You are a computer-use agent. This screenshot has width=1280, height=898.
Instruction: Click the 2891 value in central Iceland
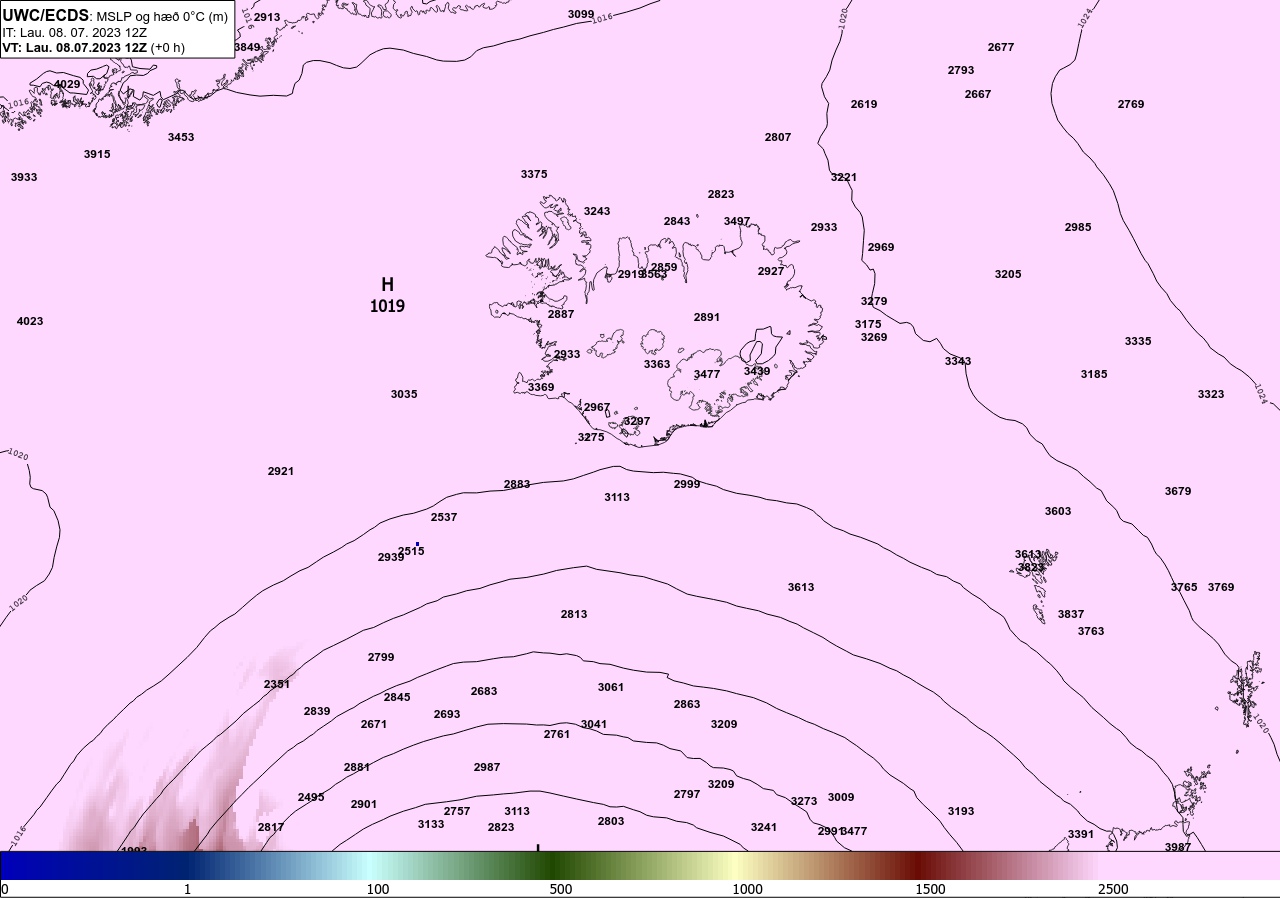(707, 317)
